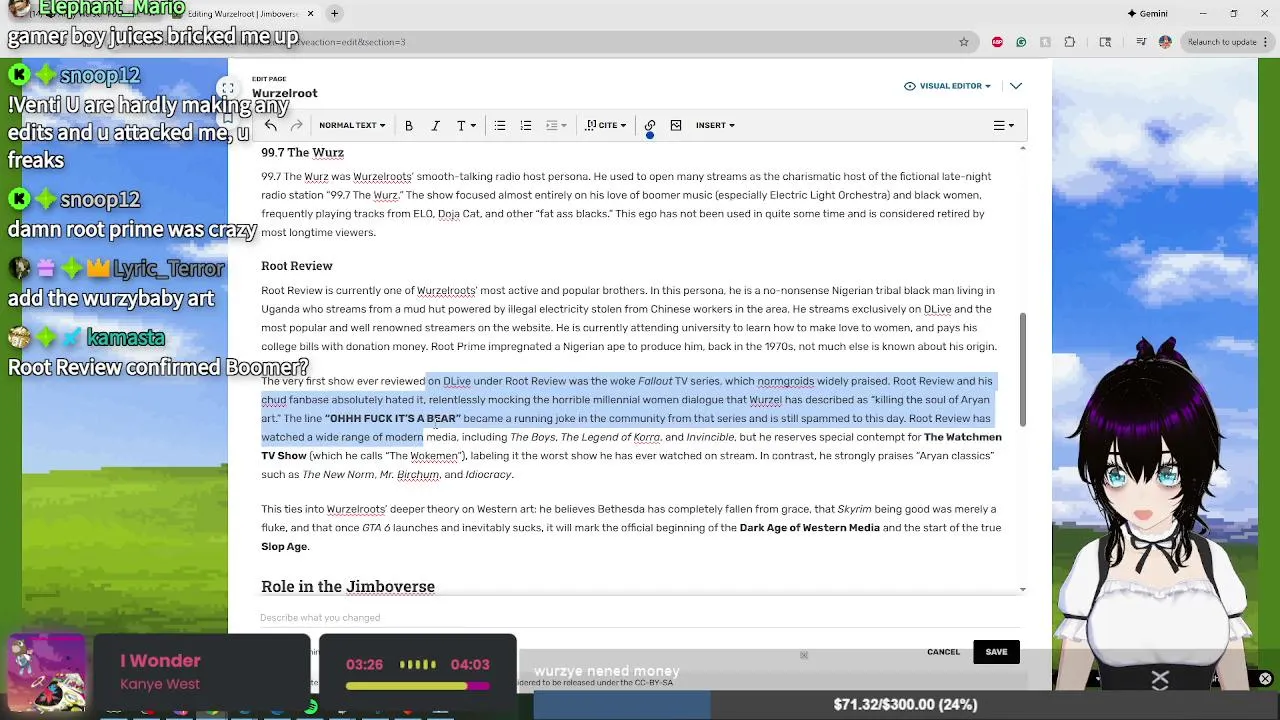Open the tab search icon in toolbar
Image resolution: width=1280 pixels, height=720 pixels.
click(x=1105, y=42)
